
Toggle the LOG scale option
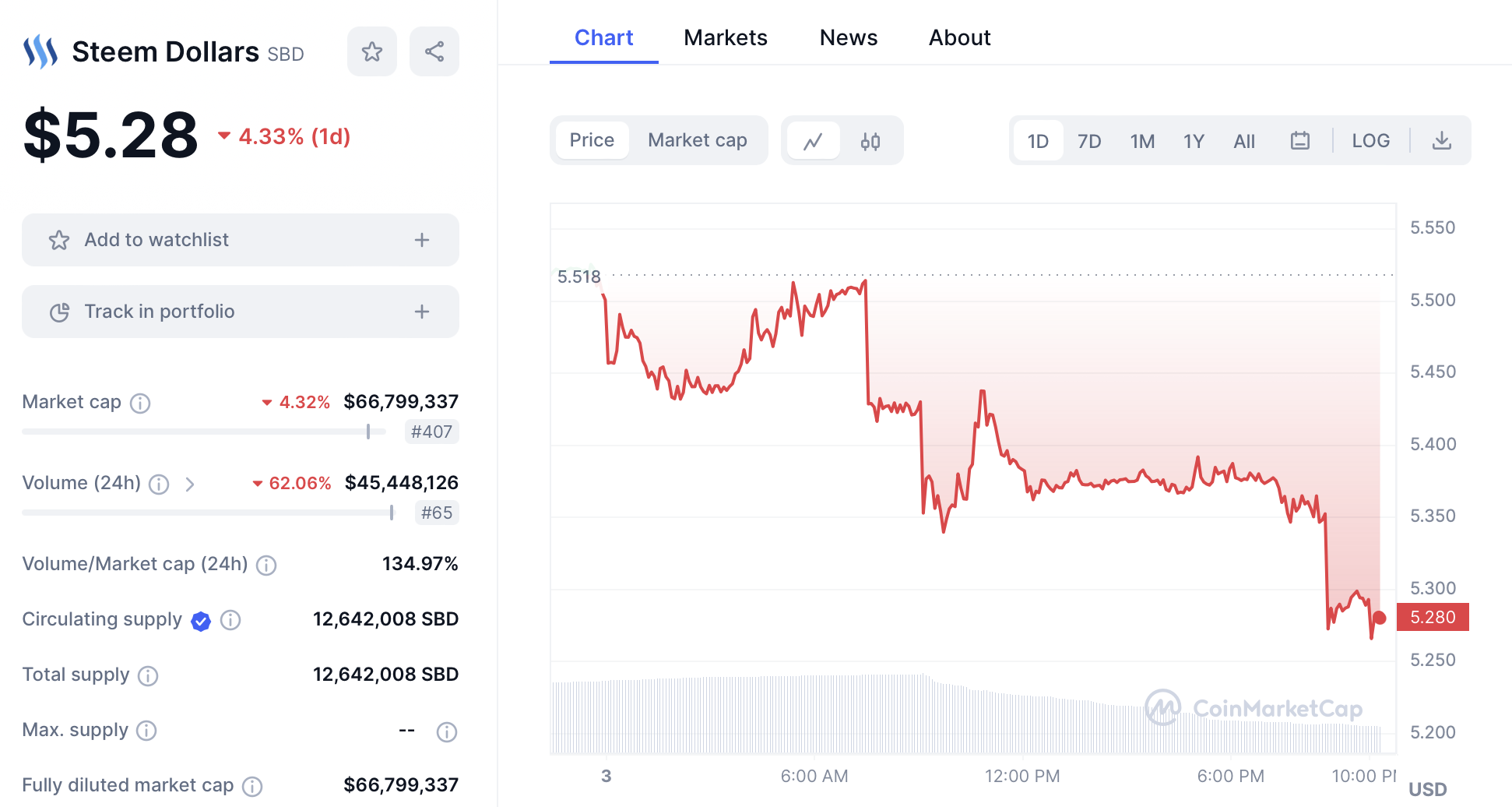click(1371, 141)
